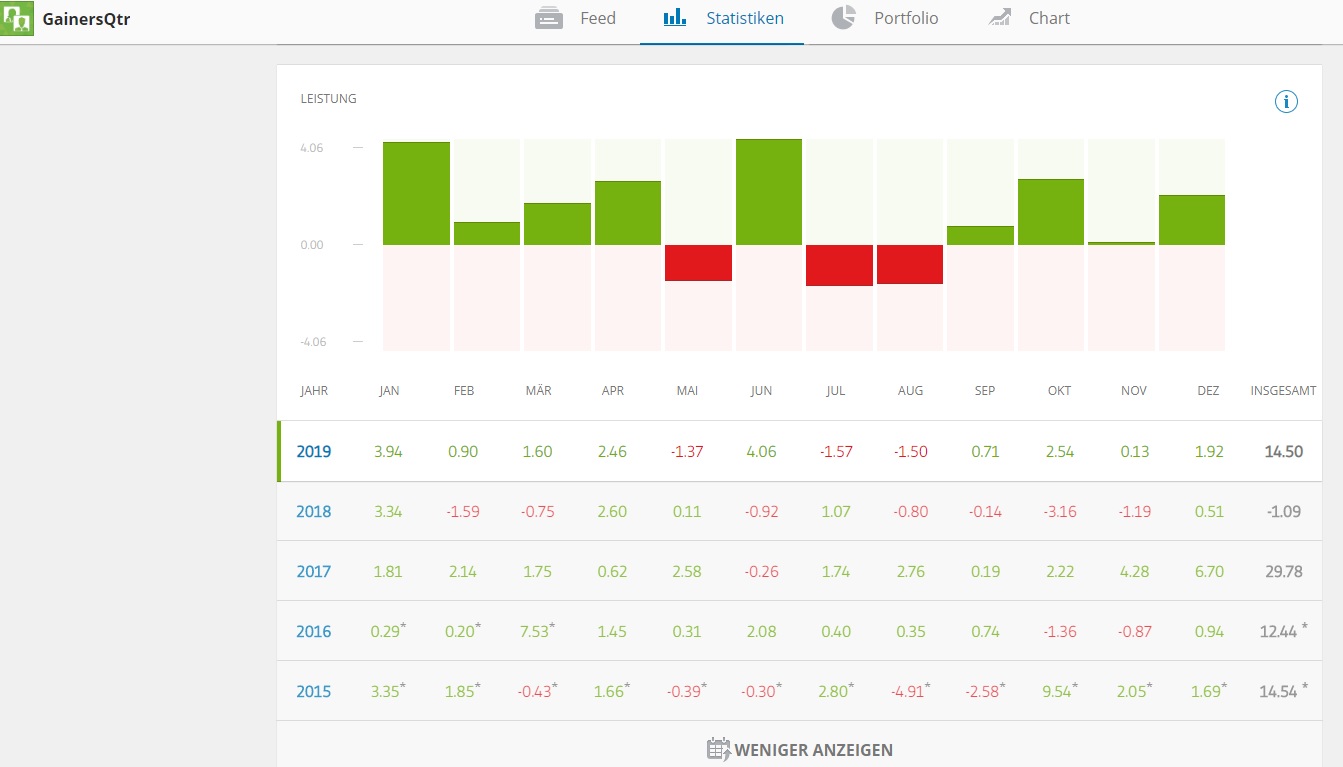Click the green December bar in chart
Image resolution: width=1343 pixels, height=767 pixels.
pyautogui.click(x=1192, y=220)
